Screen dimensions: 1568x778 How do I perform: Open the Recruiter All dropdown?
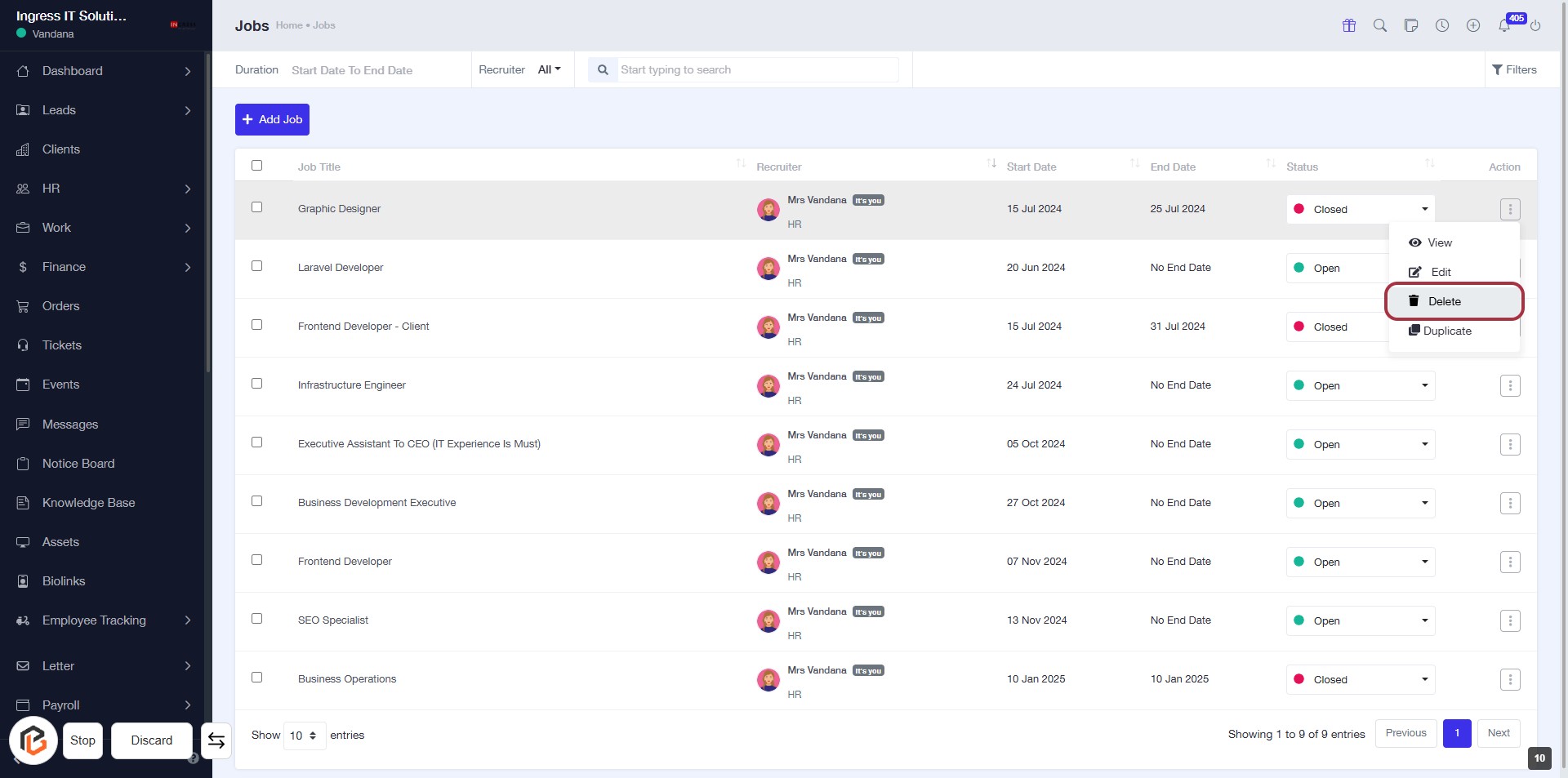(549, 70)
